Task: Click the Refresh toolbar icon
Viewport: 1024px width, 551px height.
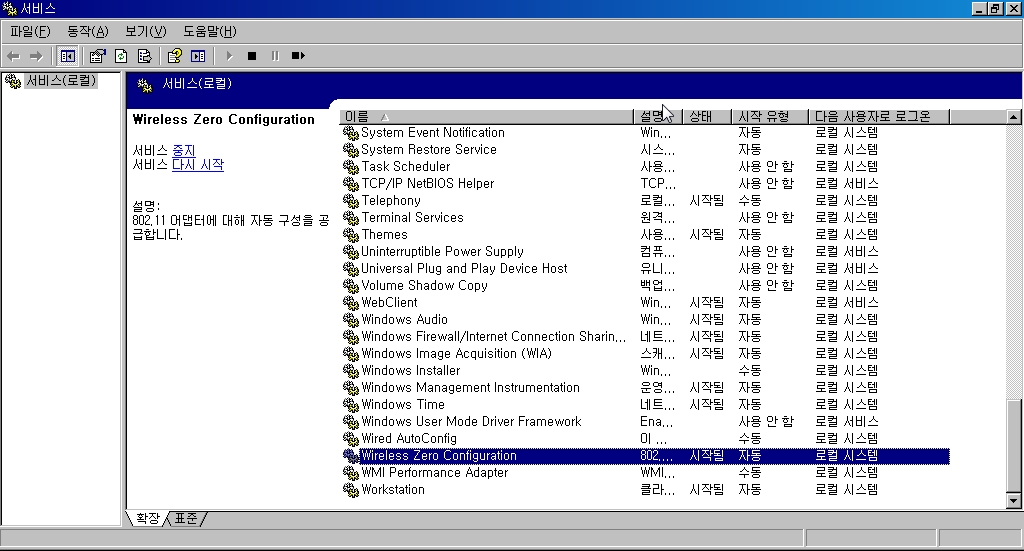Action: [x=121, y=56]
